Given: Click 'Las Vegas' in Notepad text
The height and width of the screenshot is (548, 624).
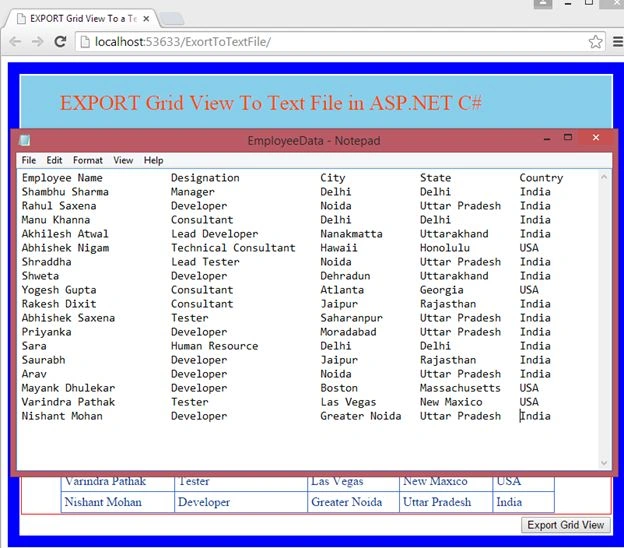Looking at the screenshot, I should [348, 402].
